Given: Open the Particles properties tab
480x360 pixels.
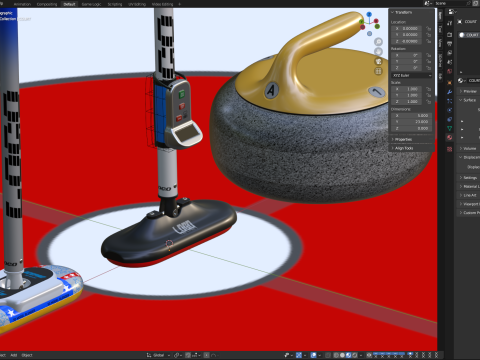Looking at the screenshot, I should [x=450, y=101].
